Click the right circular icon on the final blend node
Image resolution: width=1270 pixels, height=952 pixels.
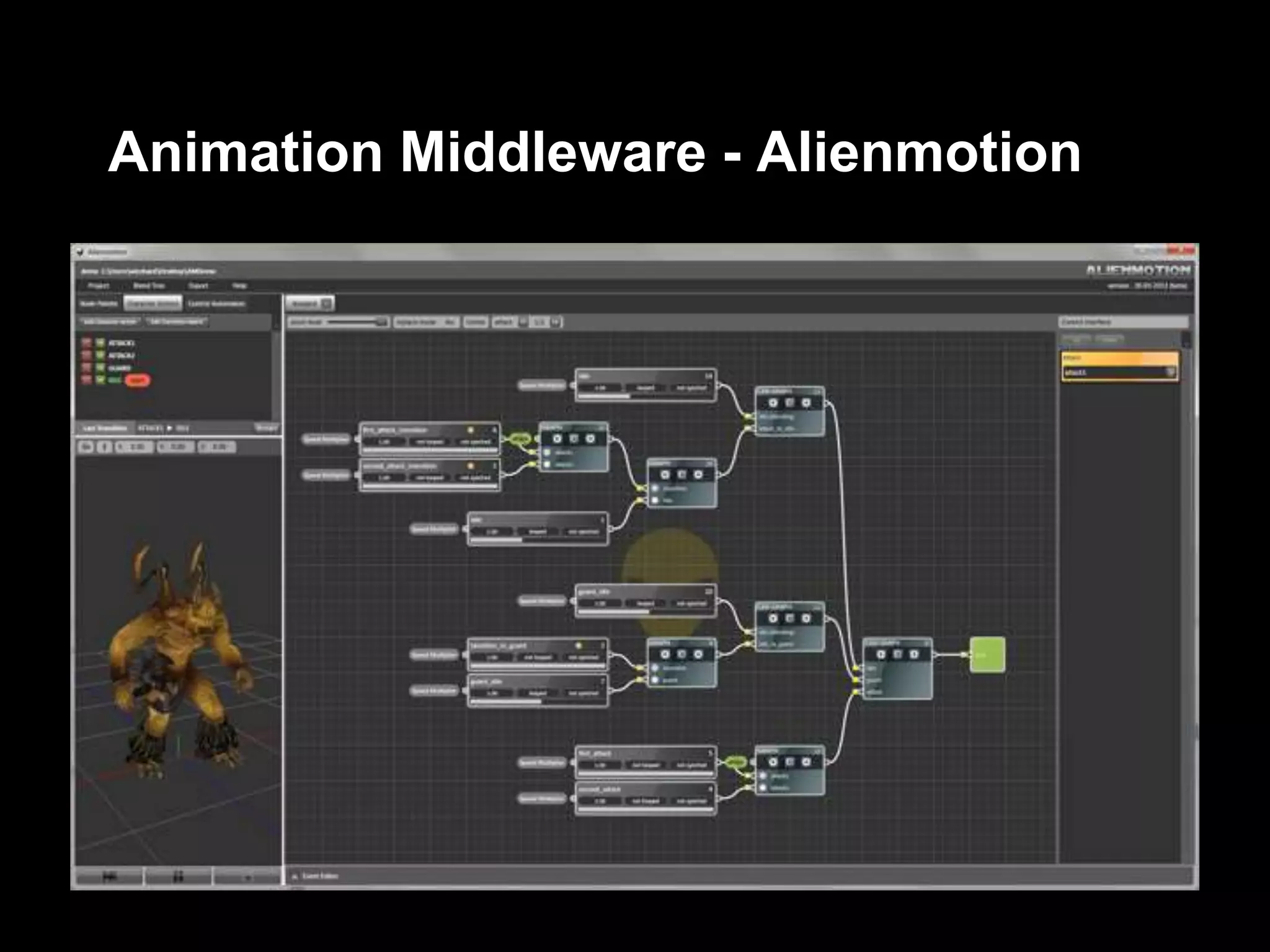pyautogui.click(x=914, y=654)
